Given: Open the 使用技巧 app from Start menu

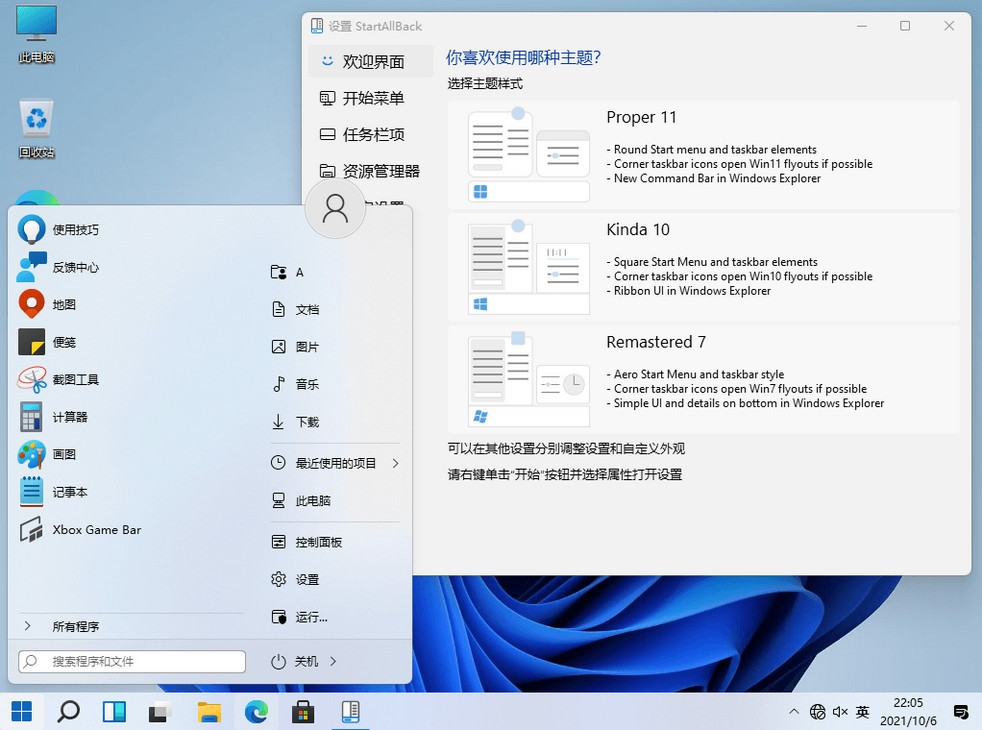Looking at the screenshot, I should click(59, 230).
